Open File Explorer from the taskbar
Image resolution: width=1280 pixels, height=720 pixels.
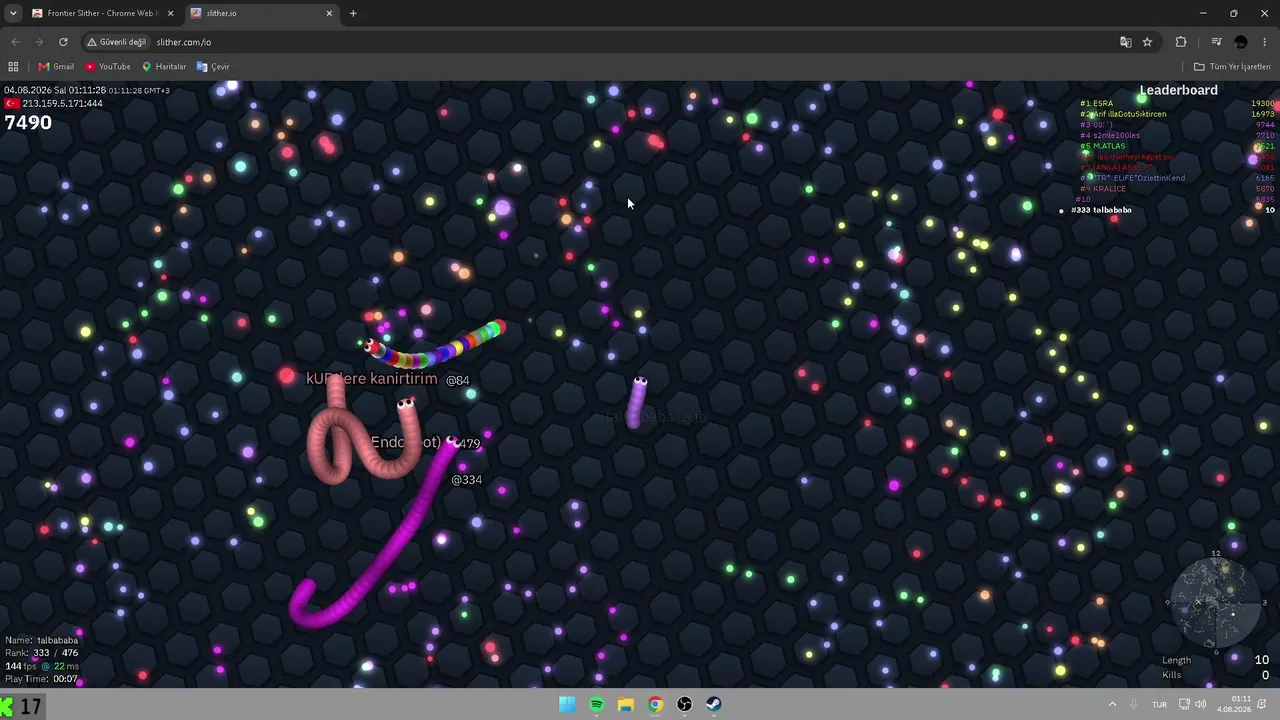coord(626,704)
